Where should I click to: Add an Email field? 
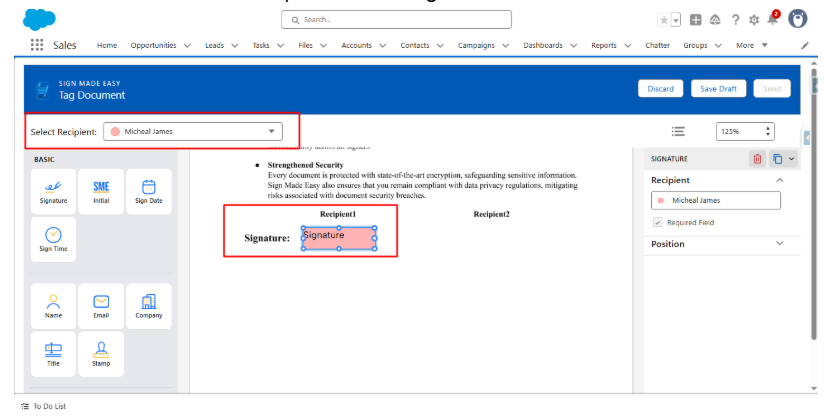(101, 306)
